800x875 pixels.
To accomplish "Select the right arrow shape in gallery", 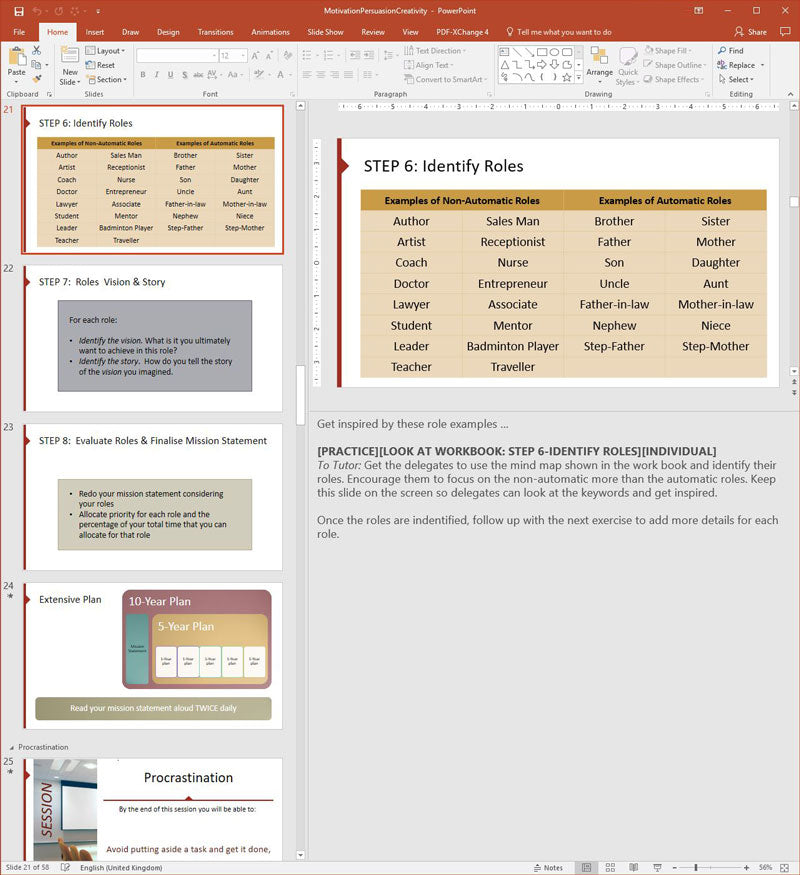I will (x=542, y=65).
